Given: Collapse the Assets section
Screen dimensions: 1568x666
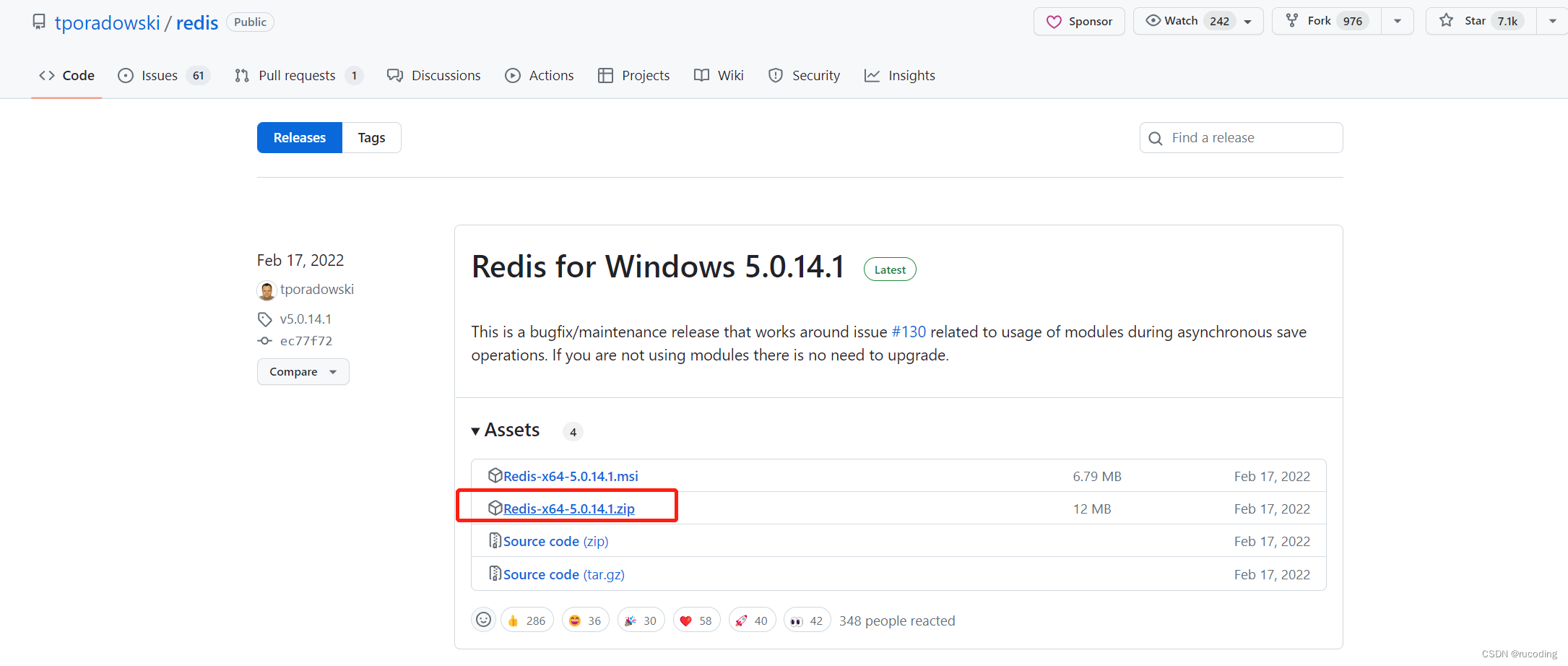Looking at the screenshot, I should click(506, 430).
